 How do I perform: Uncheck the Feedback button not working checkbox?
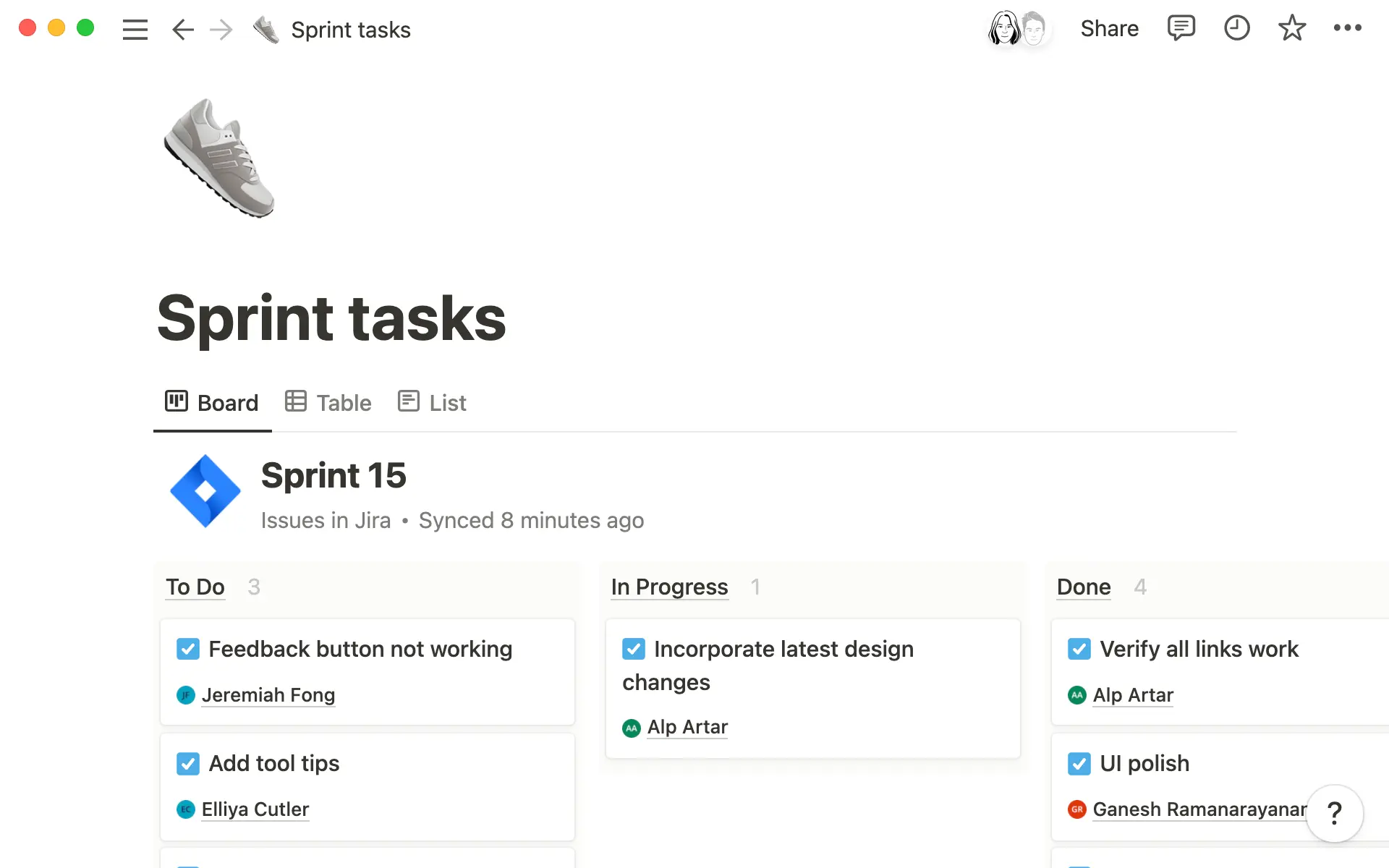(x=187, y=649)
